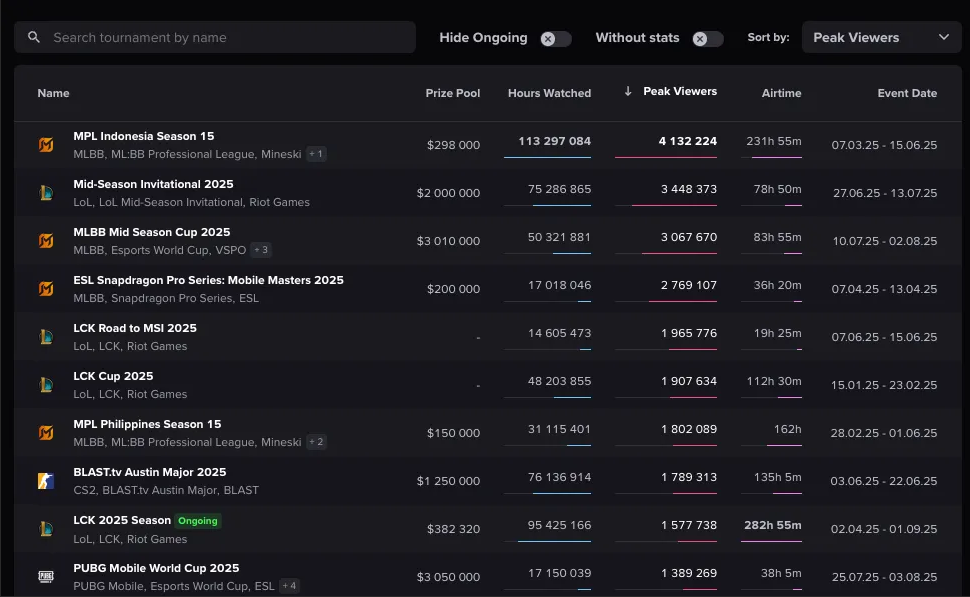
Task: Click the search tournament by name field
Action: (225, 38)
